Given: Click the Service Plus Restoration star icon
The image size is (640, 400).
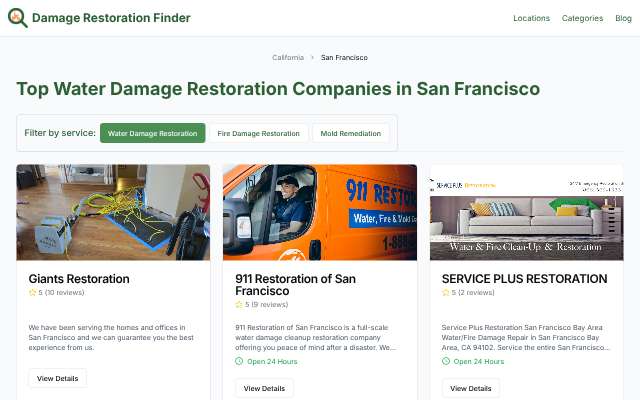Looking at the screenshot, I should pos(446,292).
